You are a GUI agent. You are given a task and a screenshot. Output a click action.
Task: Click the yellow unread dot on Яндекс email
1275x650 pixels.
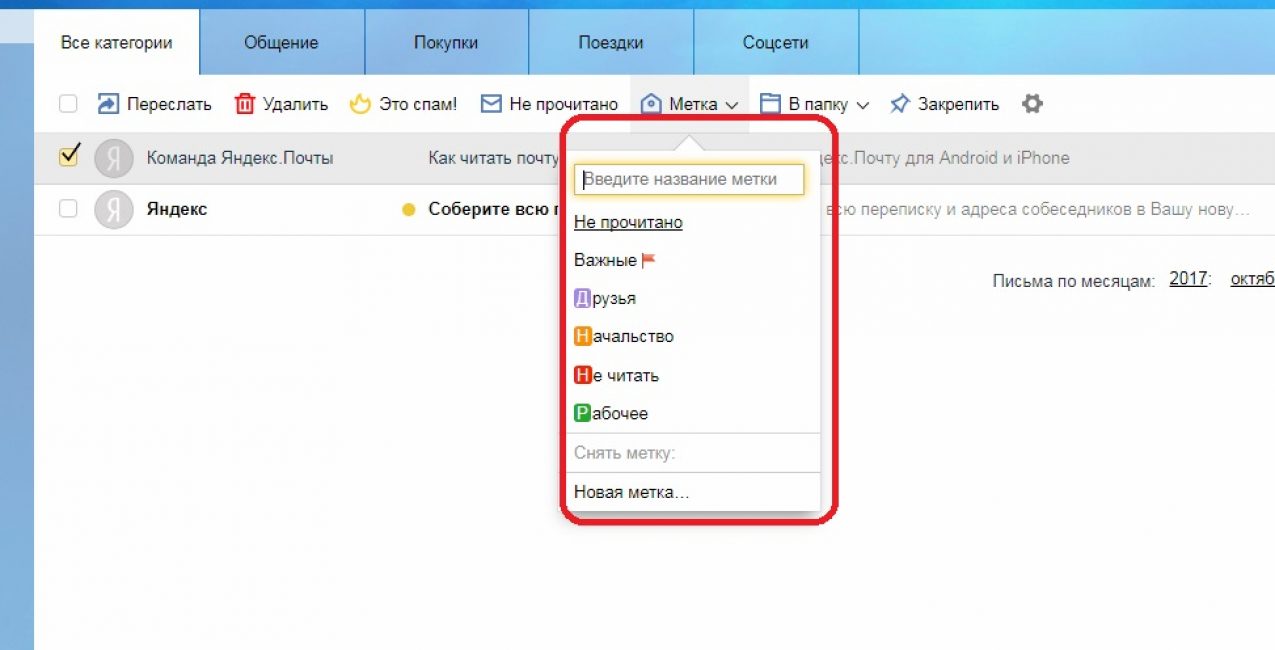click(408, 210)
